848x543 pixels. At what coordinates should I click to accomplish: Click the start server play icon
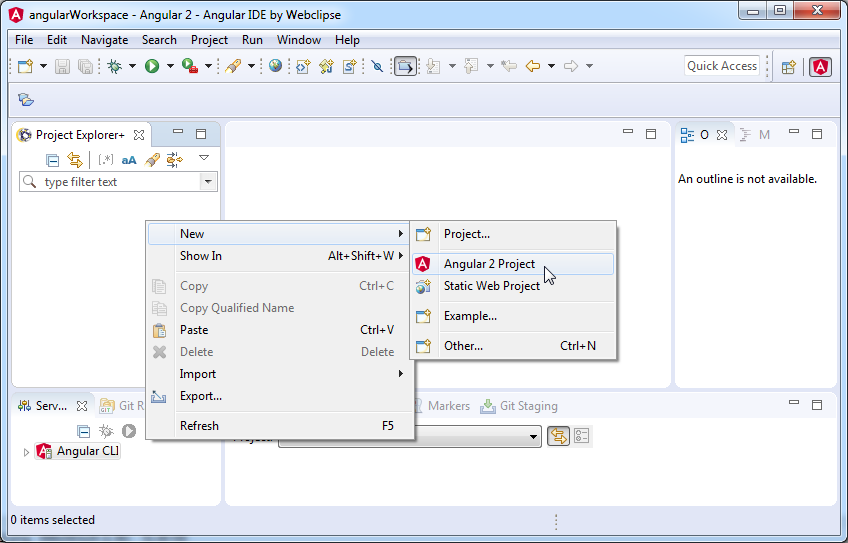coord(129,431)
